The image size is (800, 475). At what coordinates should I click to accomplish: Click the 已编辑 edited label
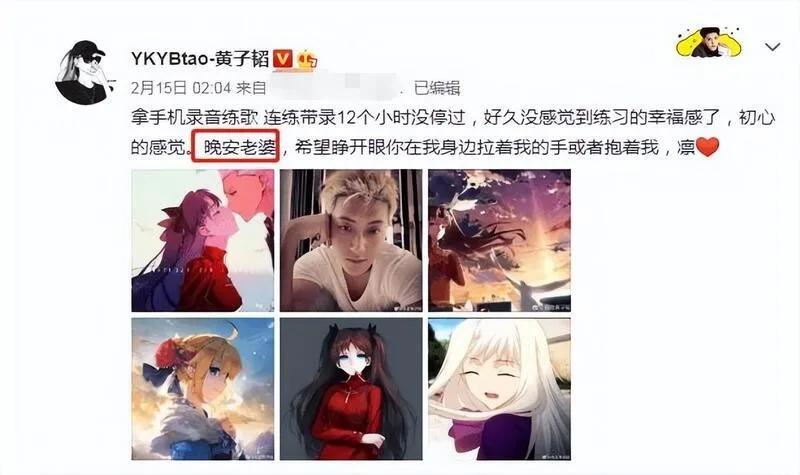[x=437, y=88]
